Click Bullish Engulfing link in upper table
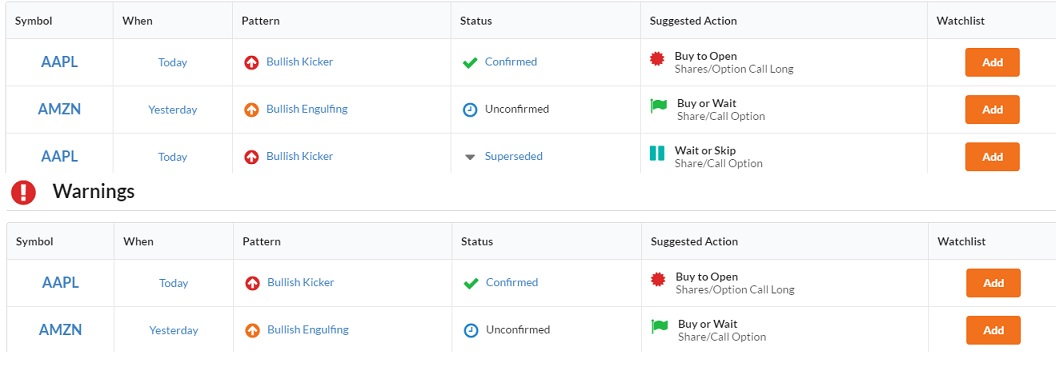Image resolution: width=1056 pixels, height=368 pixels. coord(307,109)
